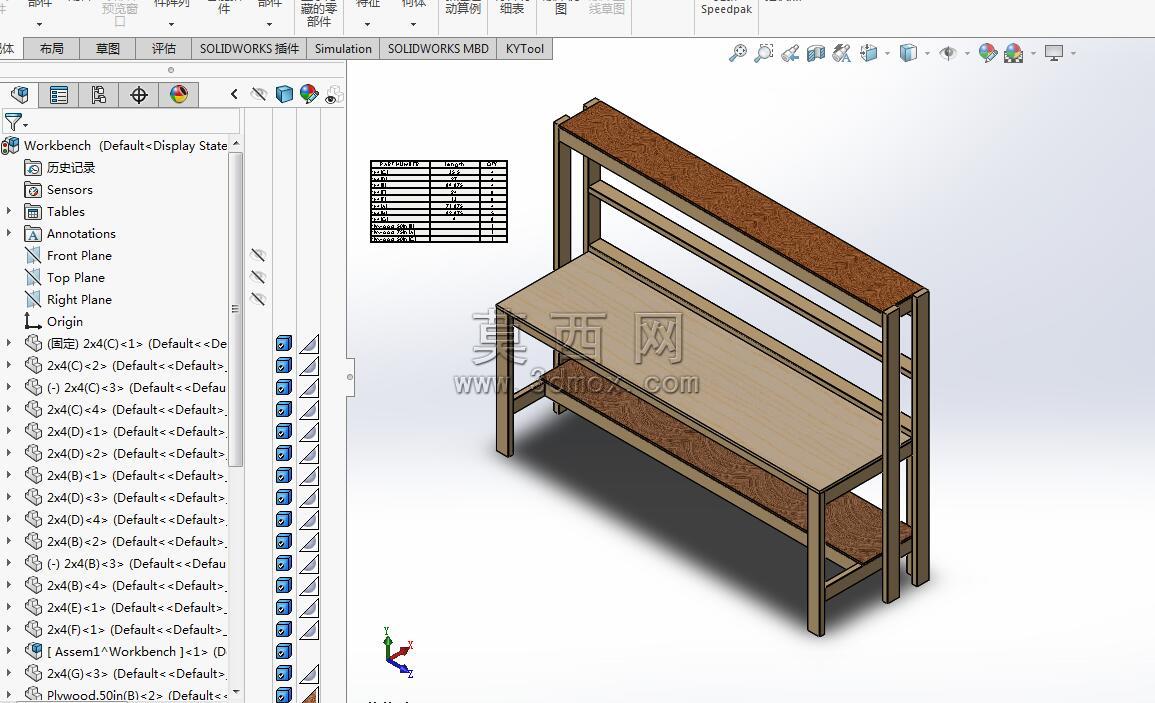The height and width of the screenshot is (703, 1155).
Task: Click the Section View icon
Action: pyautogui.click(x=815, y=53)
